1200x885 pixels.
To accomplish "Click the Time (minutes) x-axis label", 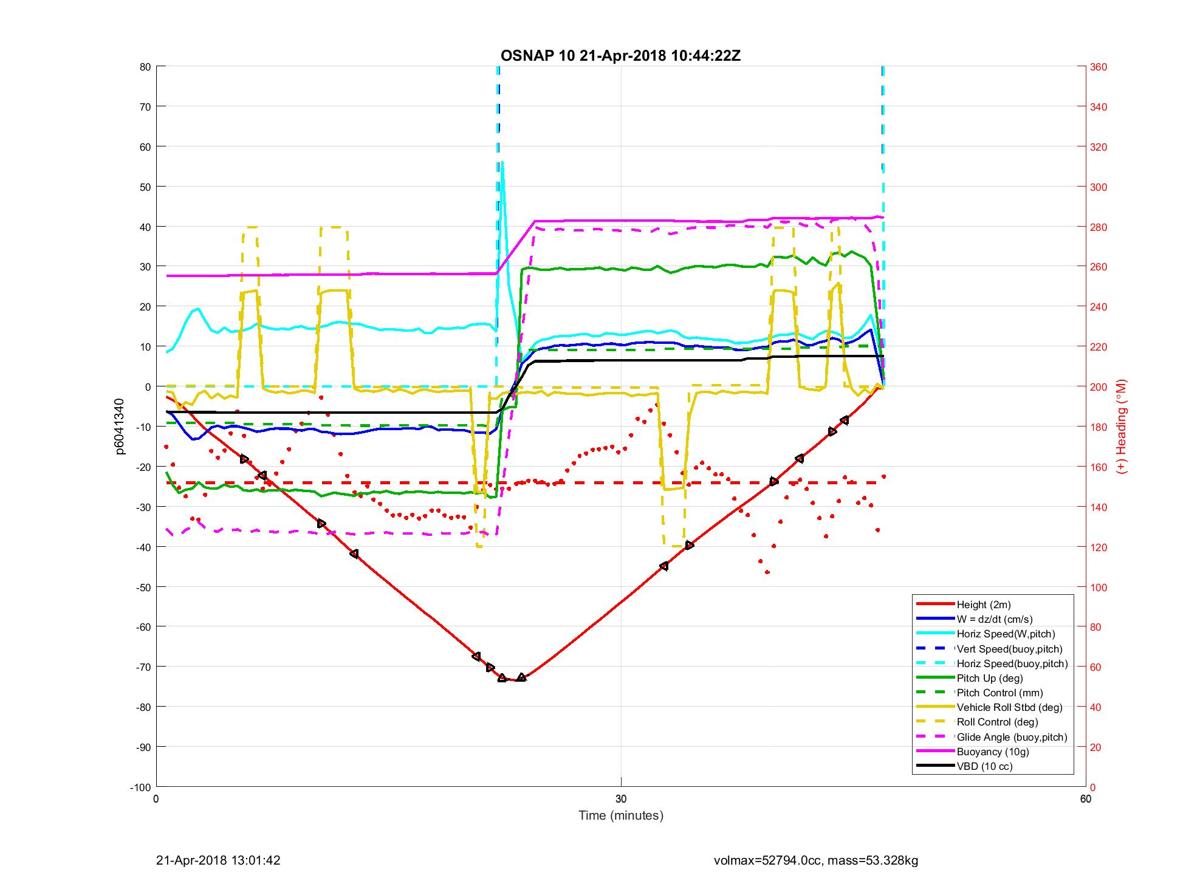I will tap(621, 815).
